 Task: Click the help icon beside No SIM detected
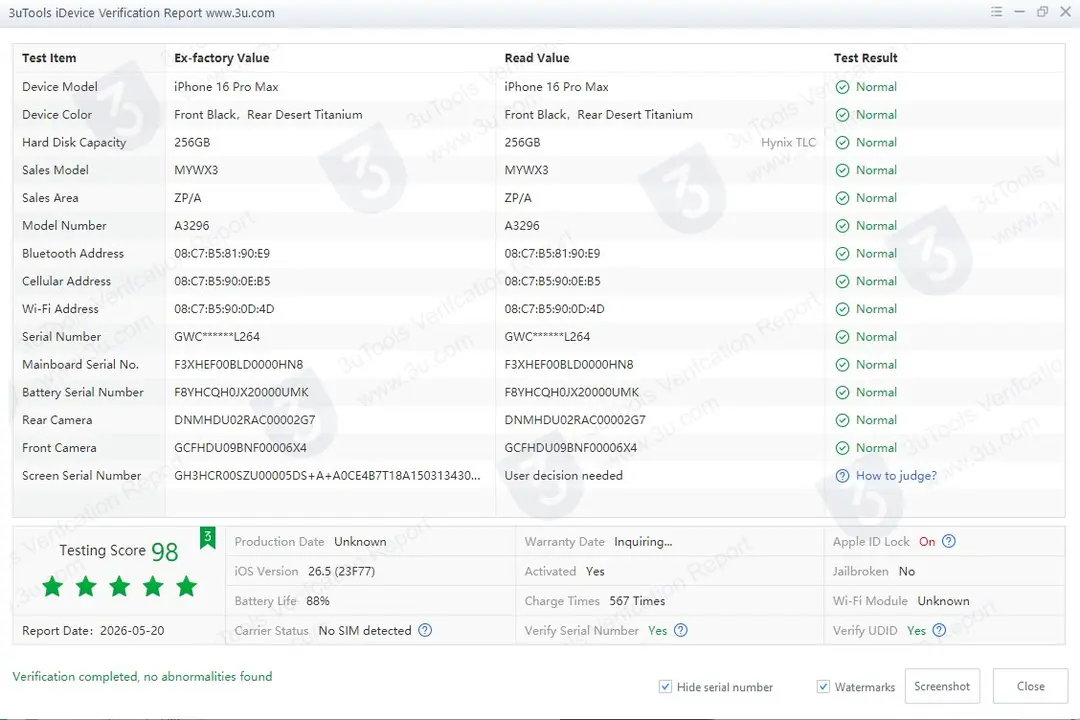pos(425,630)
